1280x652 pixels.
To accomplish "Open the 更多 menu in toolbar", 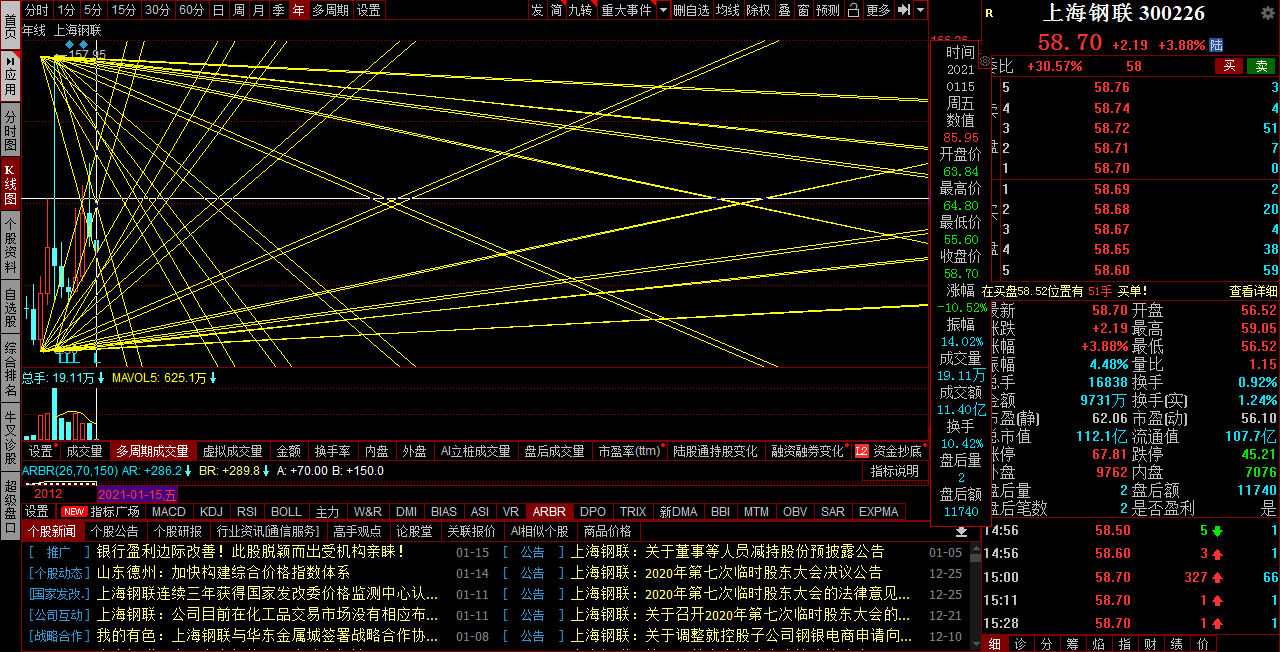I will click(878, 10).
